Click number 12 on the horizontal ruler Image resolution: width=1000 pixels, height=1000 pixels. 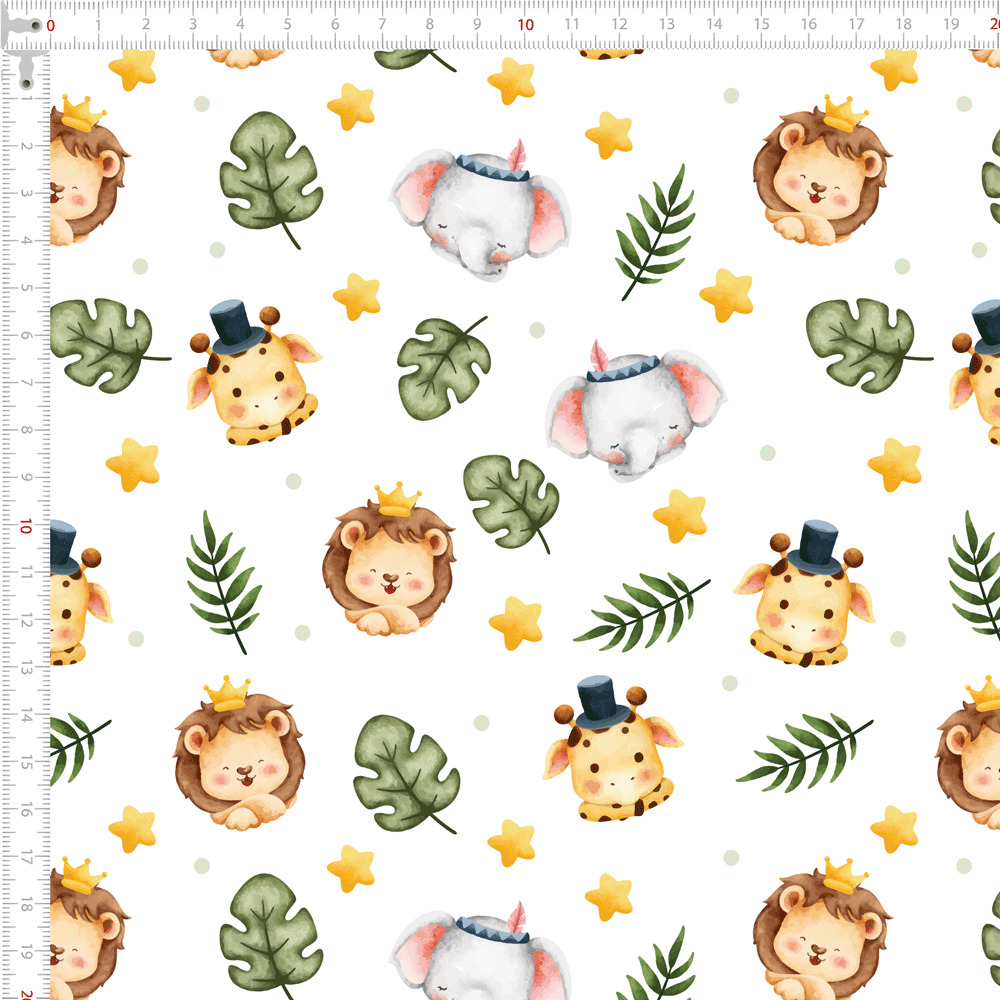(619, 24)
